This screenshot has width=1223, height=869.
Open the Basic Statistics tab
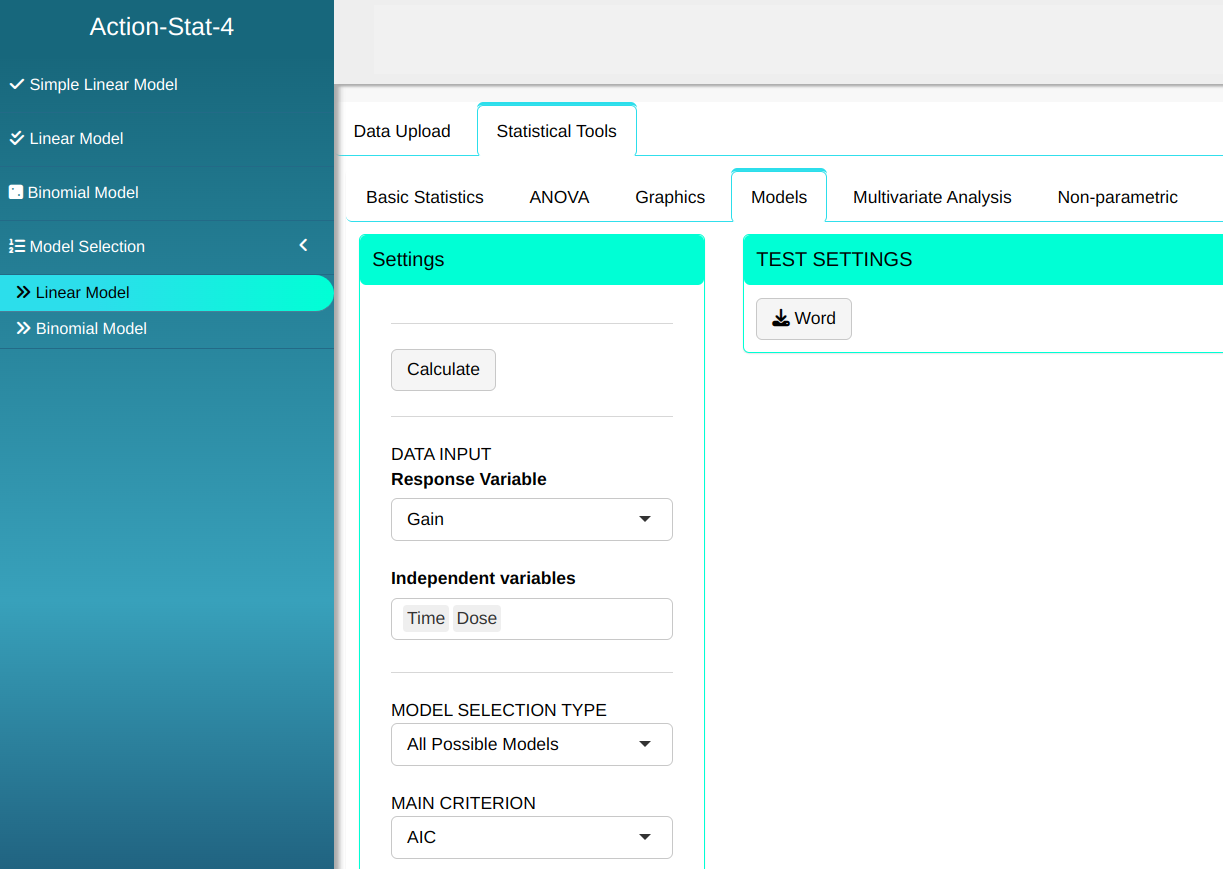(x=425, y=197)
